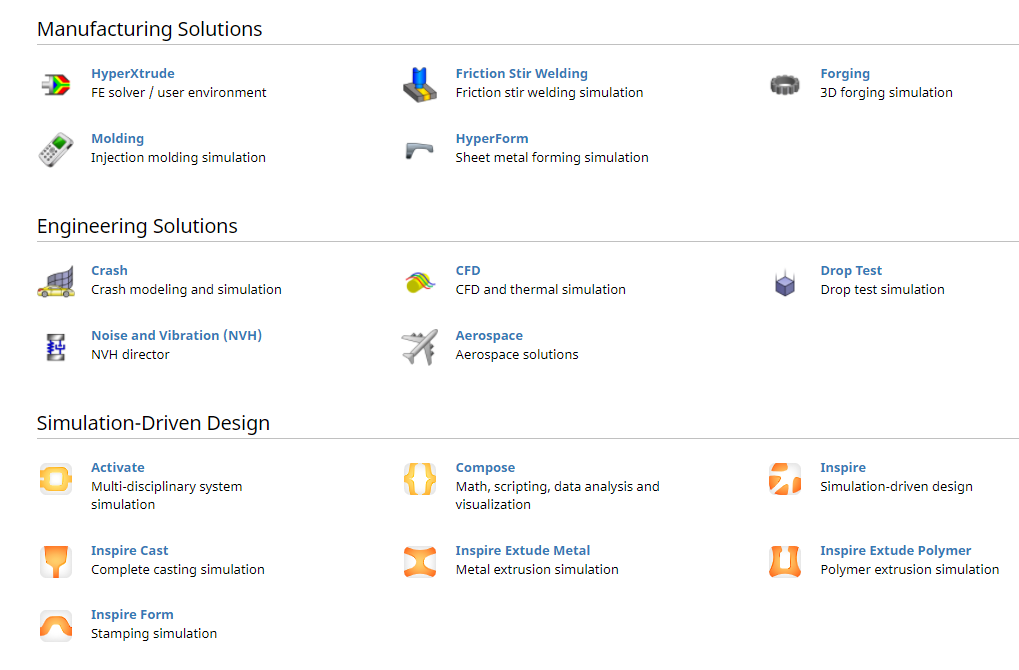Click 'Friction stir welding simulation' description

point(549,92)
